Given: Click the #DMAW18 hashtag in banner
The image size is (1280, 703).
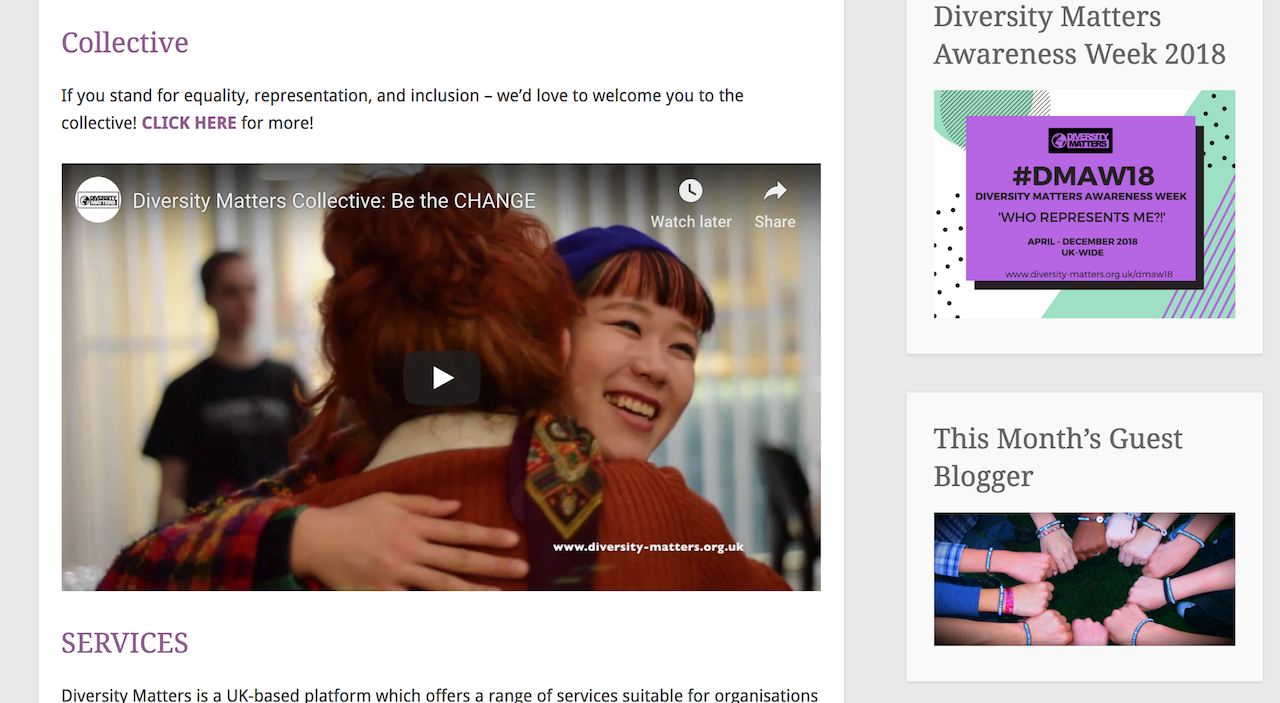Looking at the screenshot, I should pos(1081,177).
